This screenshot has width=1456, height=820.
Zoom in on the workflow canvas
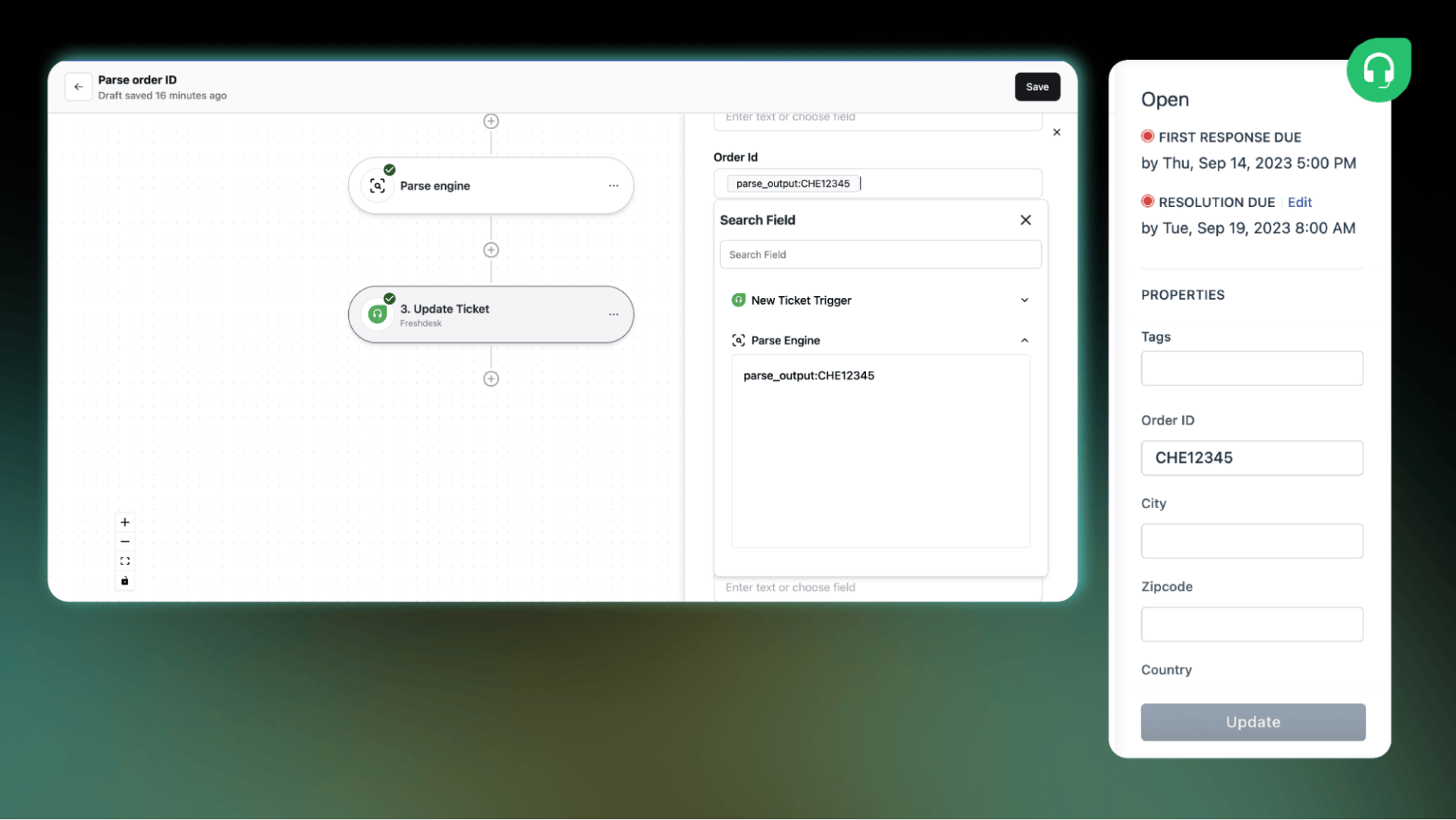[125, 522]
